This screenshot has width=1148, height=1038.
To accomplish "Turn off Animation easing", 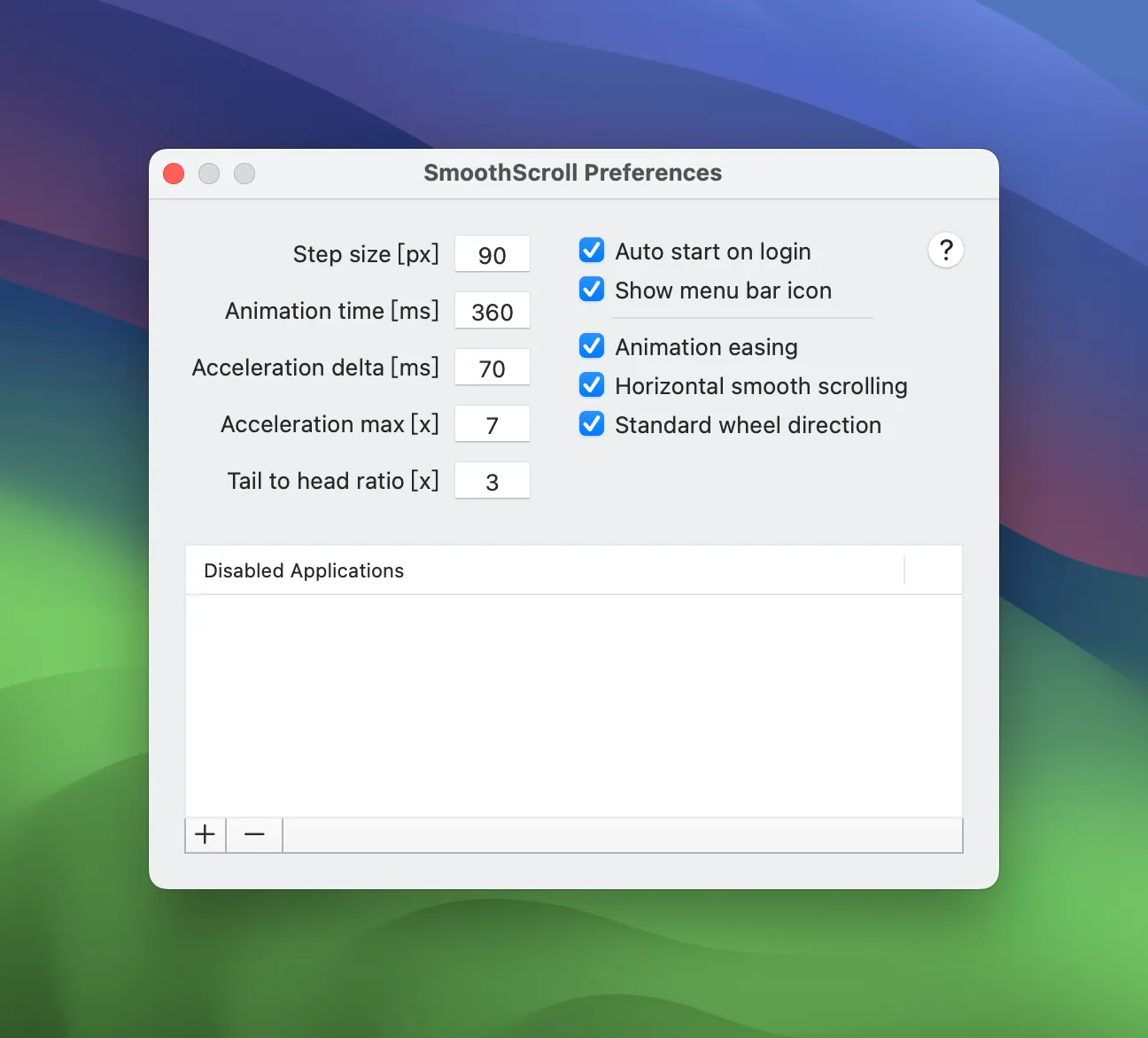I will (591, 345).
